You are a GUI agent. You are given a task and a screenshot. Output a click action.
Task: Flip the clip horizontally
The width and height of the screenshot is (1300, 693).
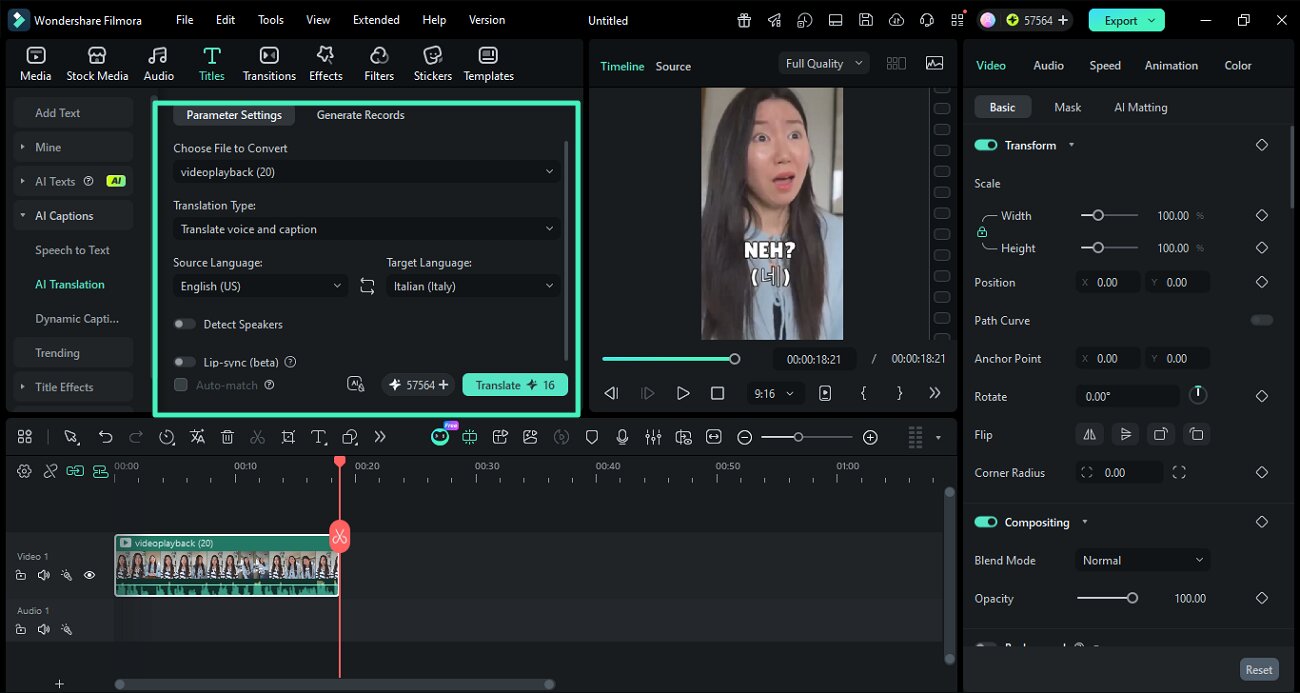tap(1090, 435)
